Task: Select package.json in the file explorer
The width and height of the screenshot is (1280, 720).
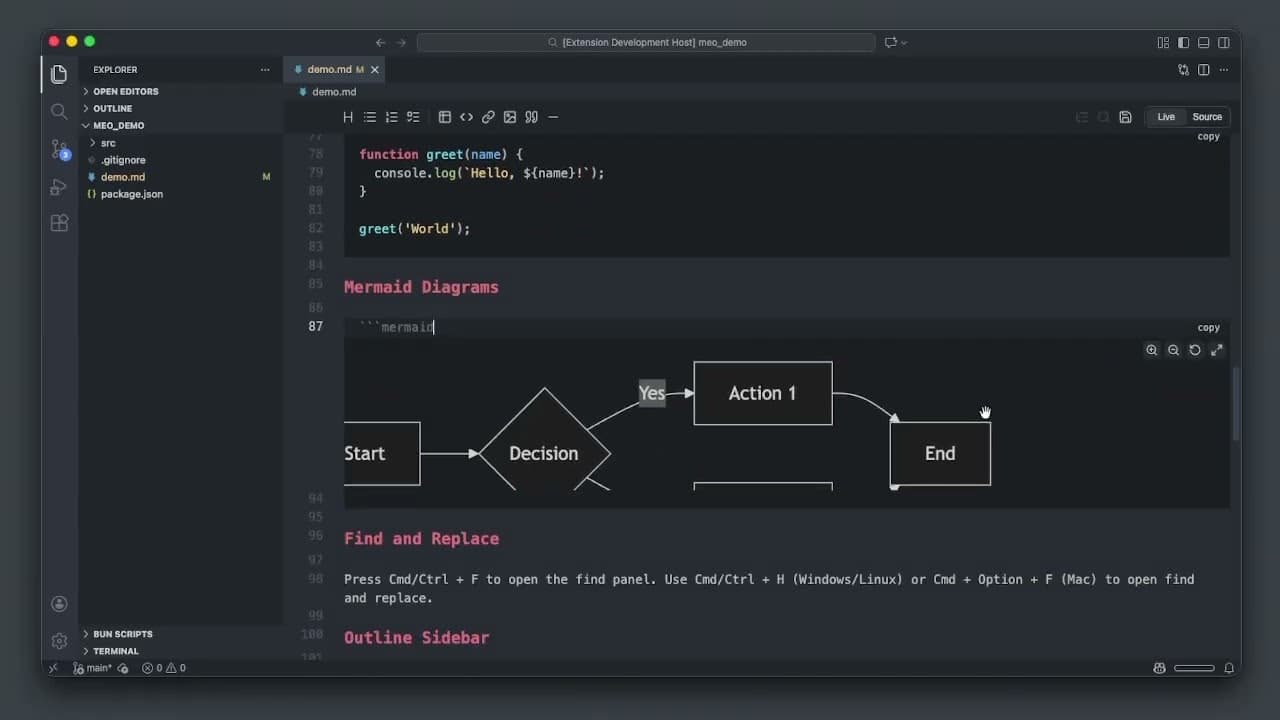Action: point(131,194)
